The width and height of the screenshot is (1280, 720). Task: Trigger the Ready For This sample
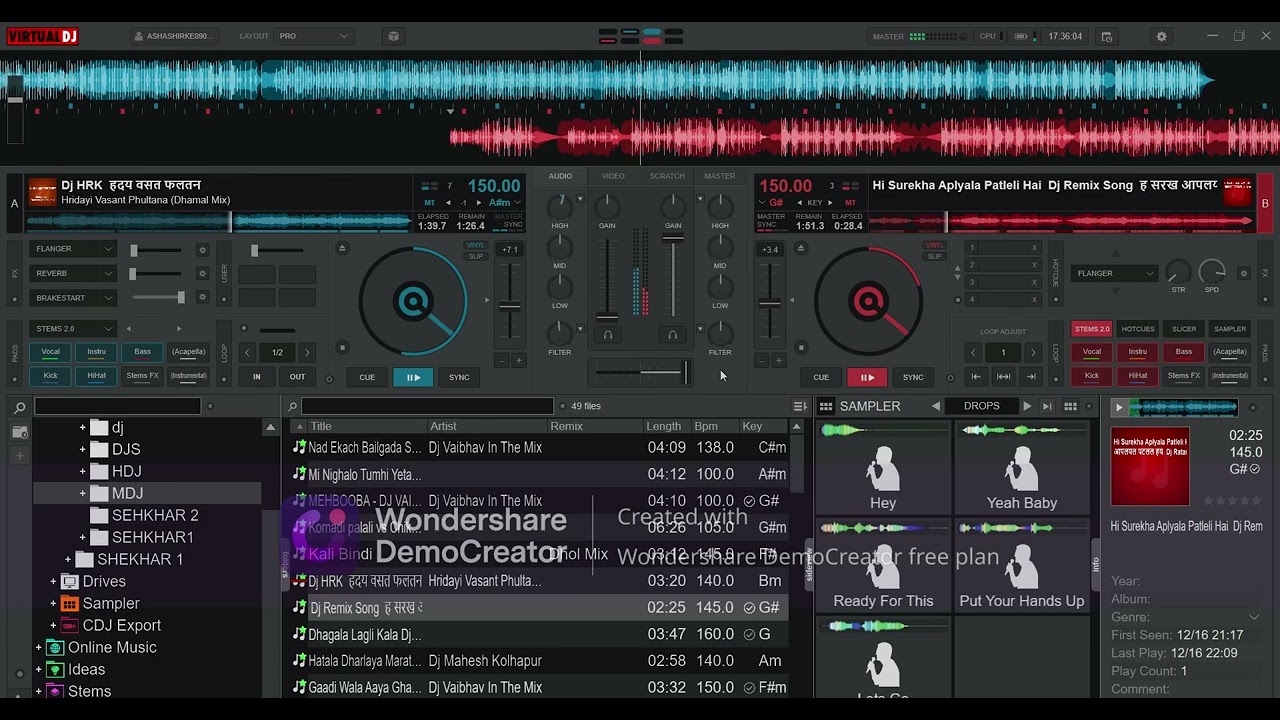[883, 566]
